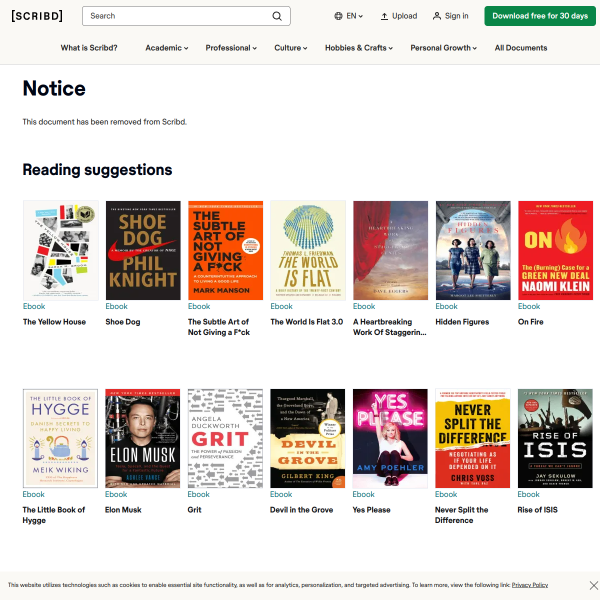Click Download free for 30 days
Image resolution: width=600 pixels, height=600 pixels.
(x=540, y=16)
